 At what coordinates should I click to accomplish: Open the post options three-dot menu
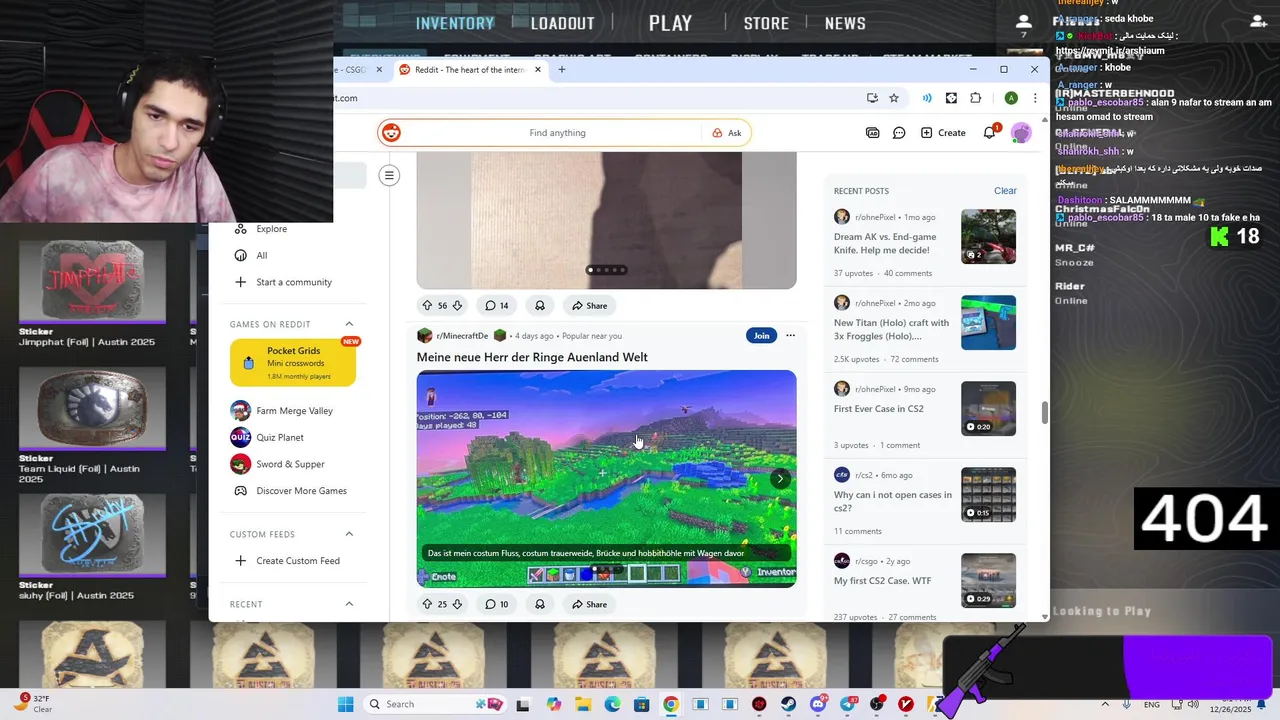click(790, 336)
